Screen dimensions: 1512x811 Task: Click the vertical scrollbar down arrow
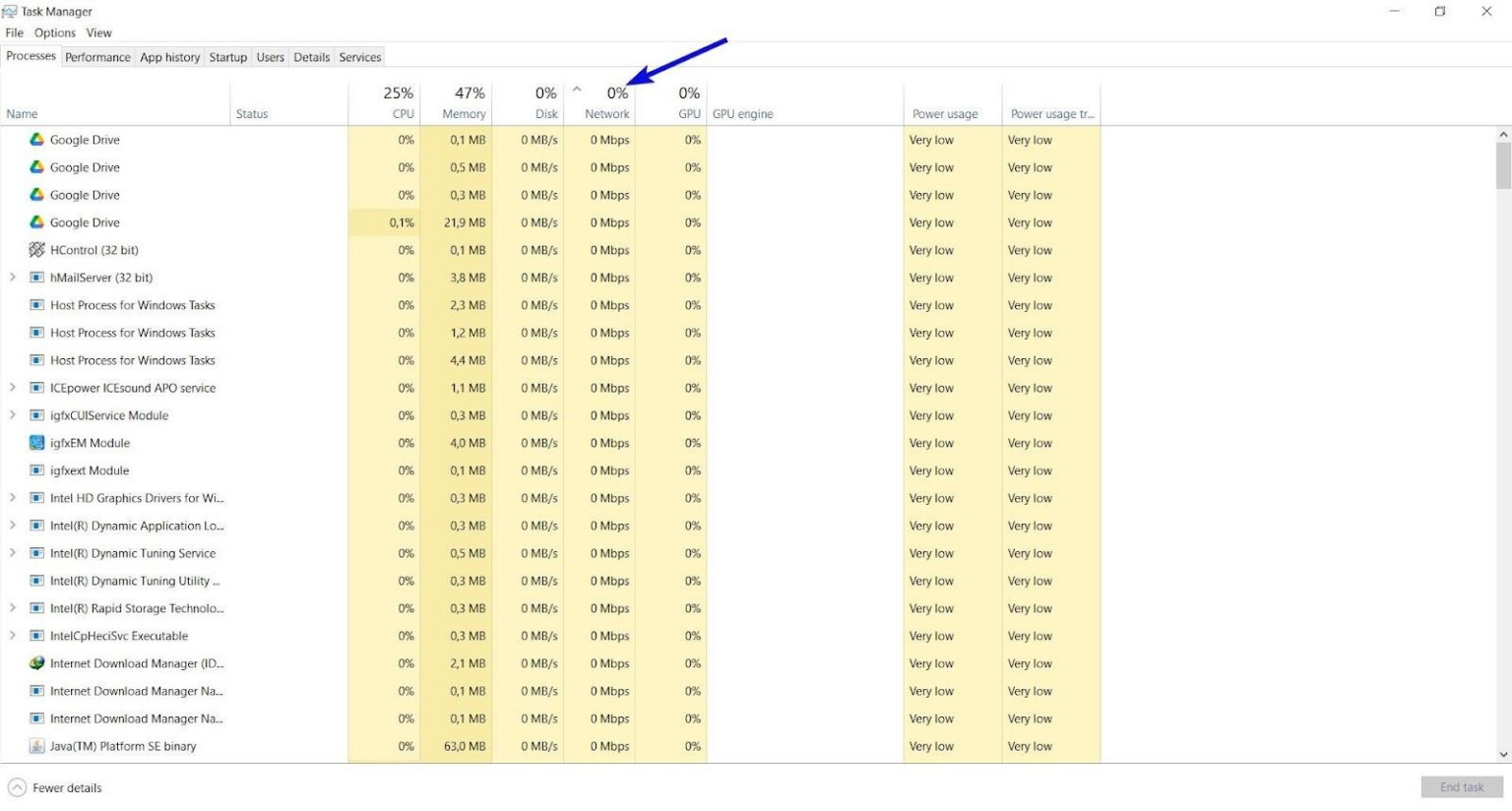pos(1503,755)
